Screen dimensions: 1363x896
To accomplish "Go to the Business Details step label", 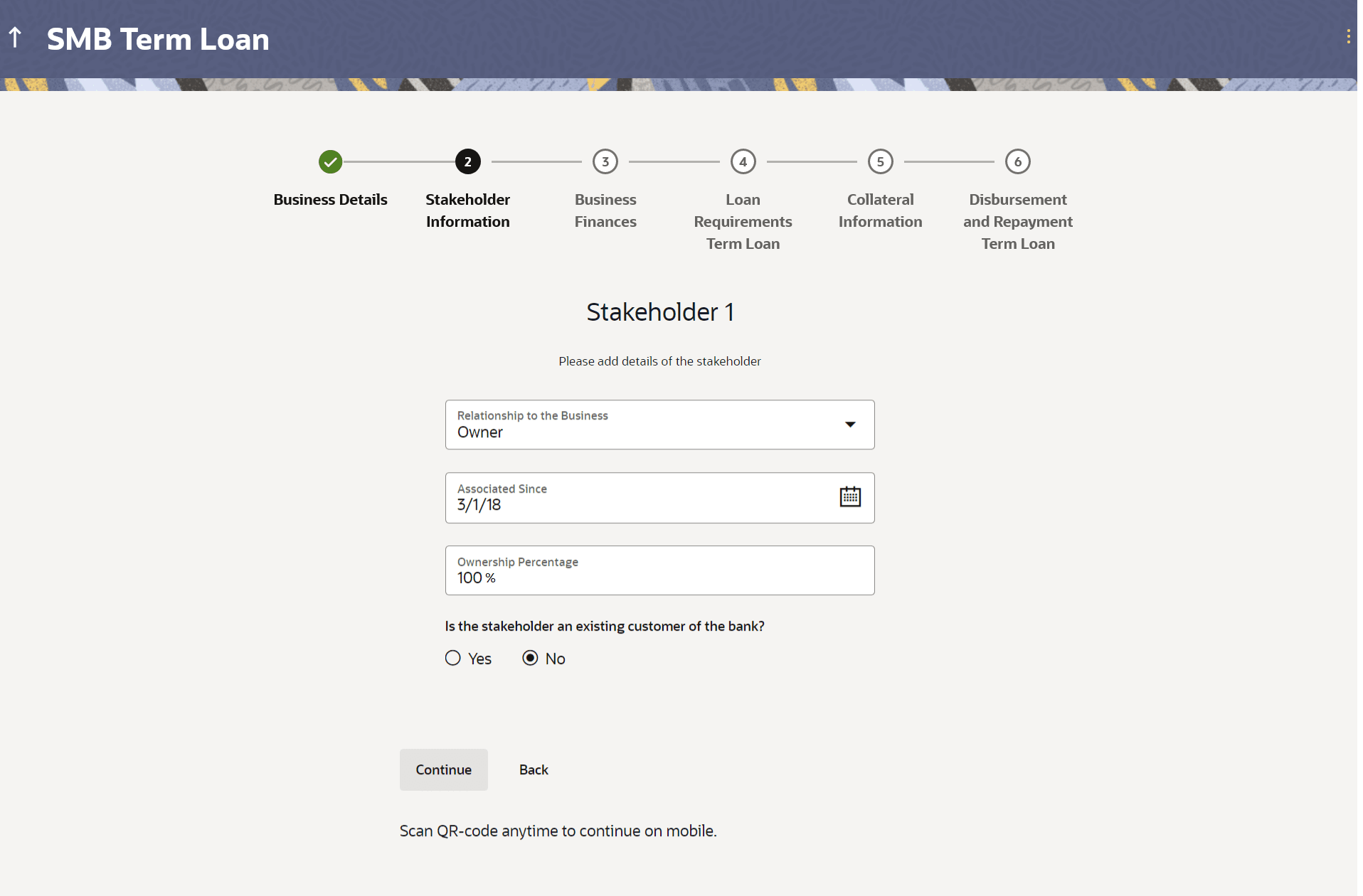I will click(330, 200).
